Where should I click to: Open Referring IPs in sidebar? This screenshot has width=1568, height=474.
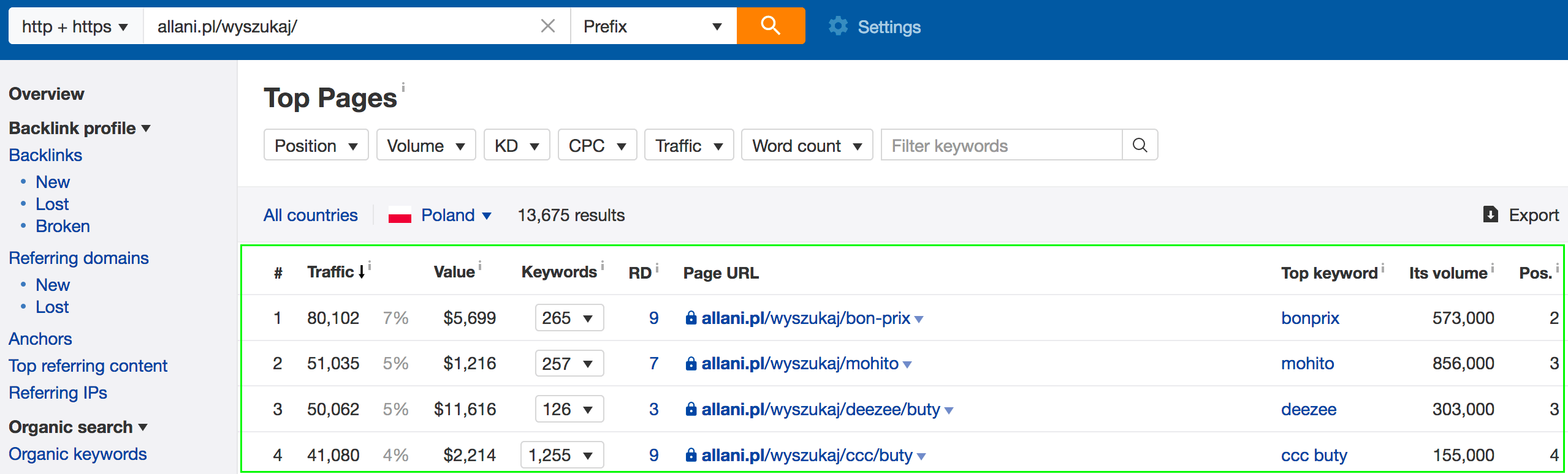point(58,393)
